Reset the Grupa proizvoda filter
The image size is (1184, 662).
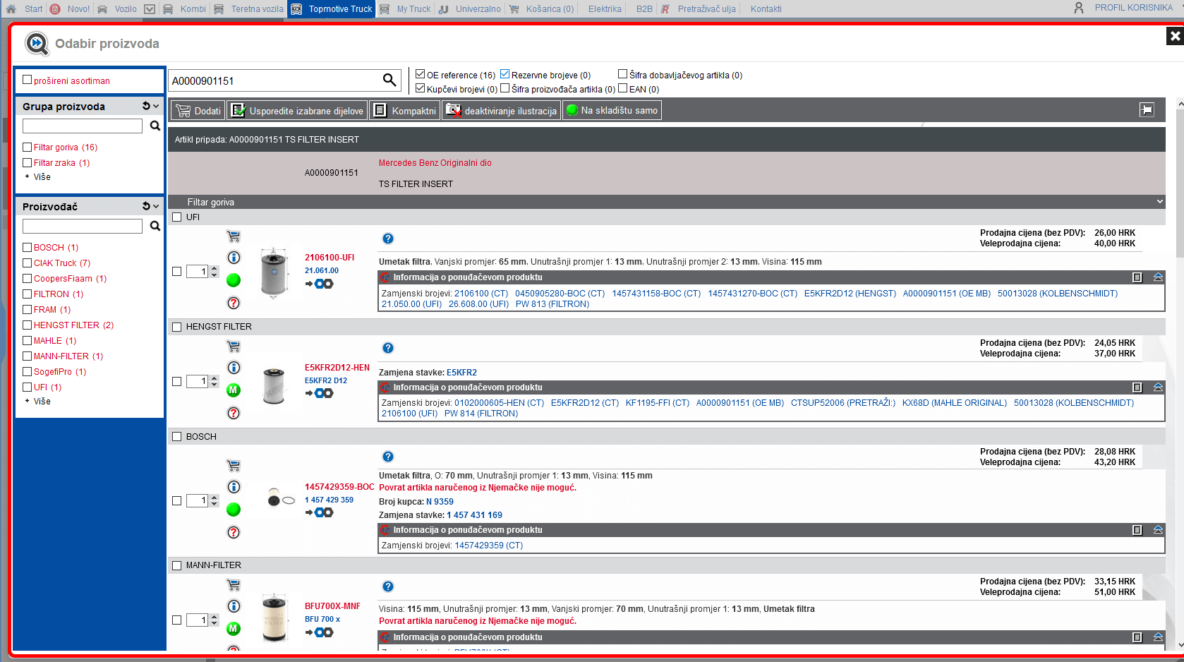(x=146, y=106)
